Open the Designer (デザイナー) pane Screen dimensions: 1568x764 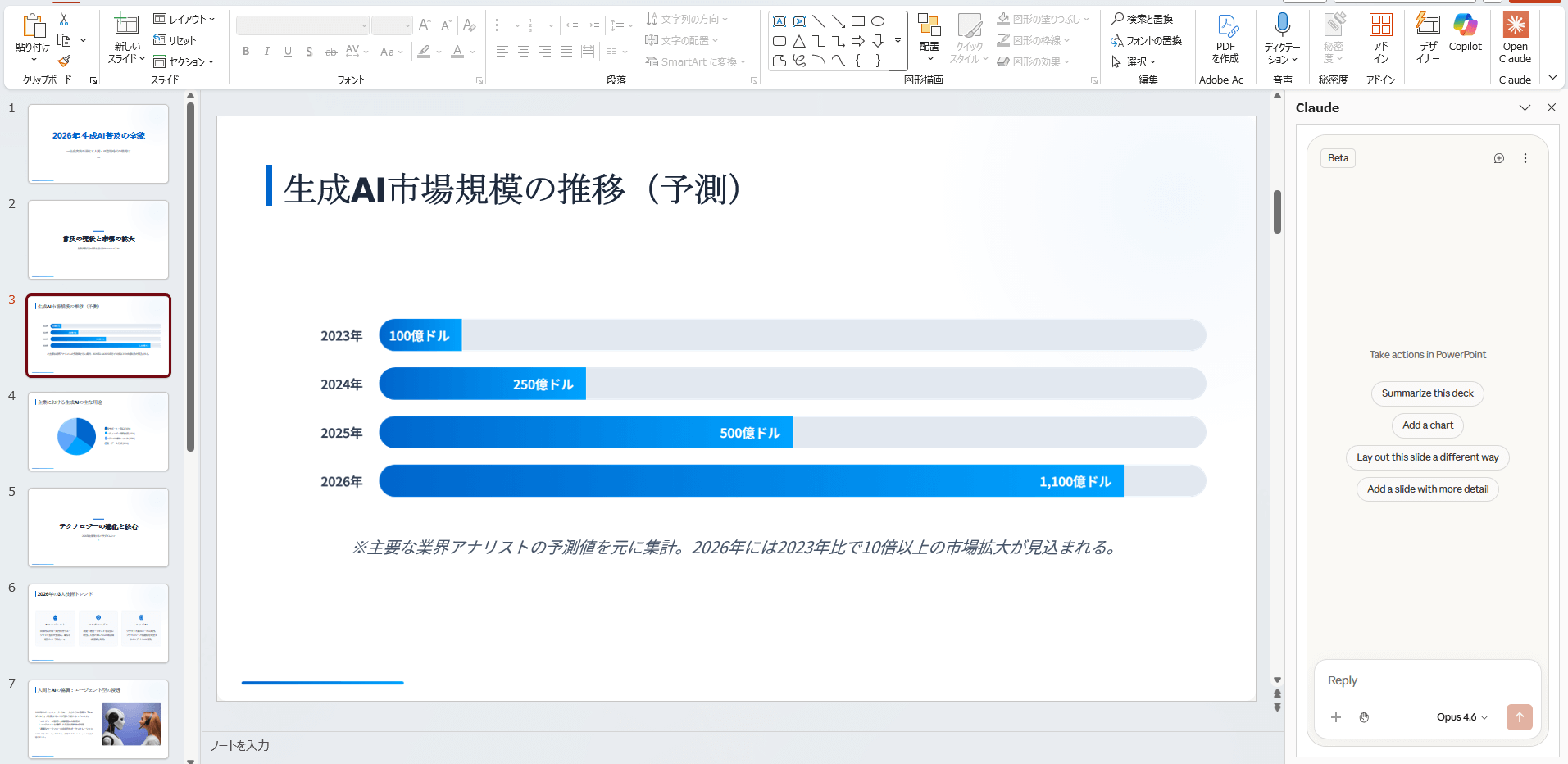1428,38
